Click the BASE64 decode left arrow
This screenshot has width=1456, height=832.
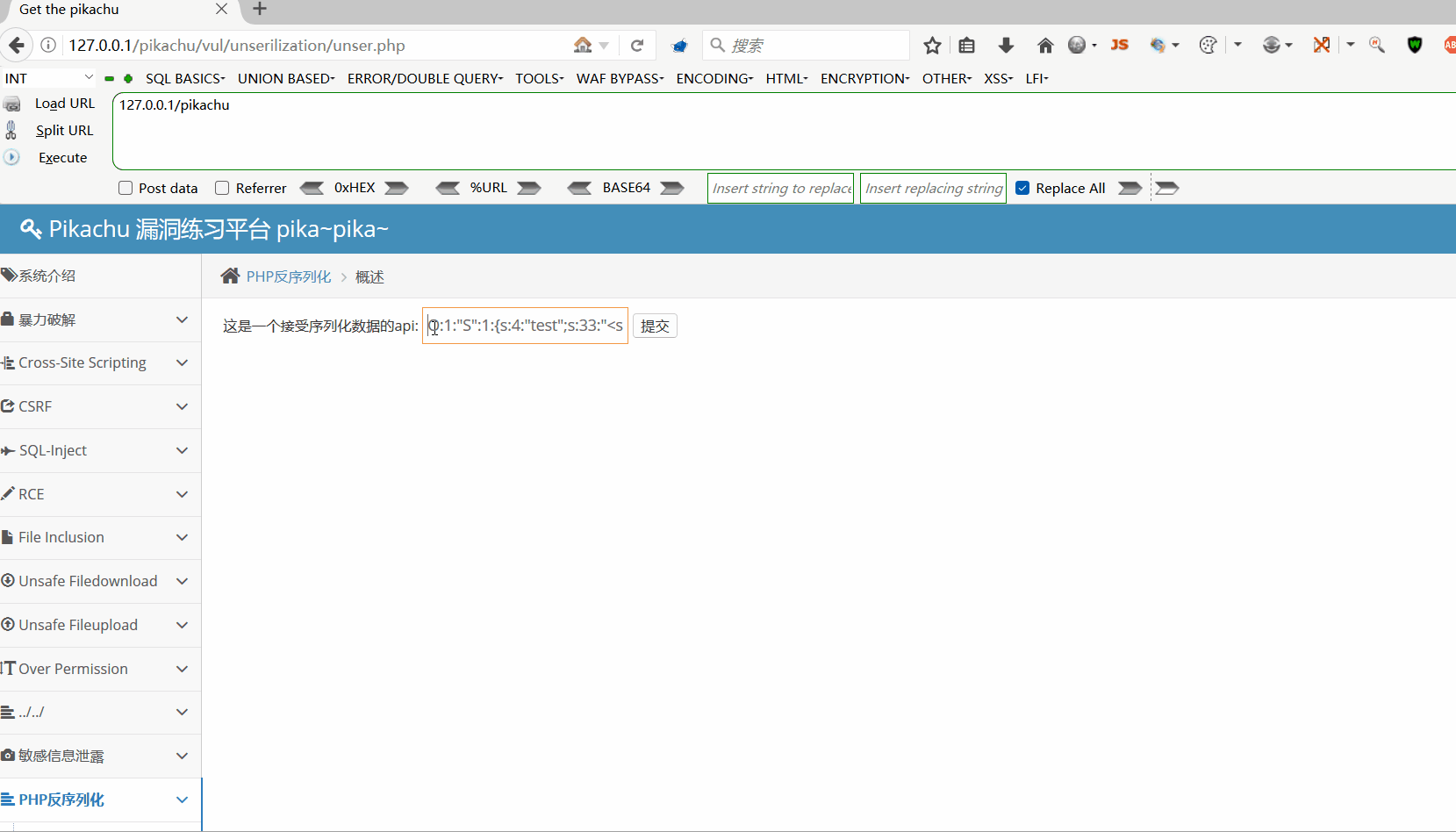579,188
